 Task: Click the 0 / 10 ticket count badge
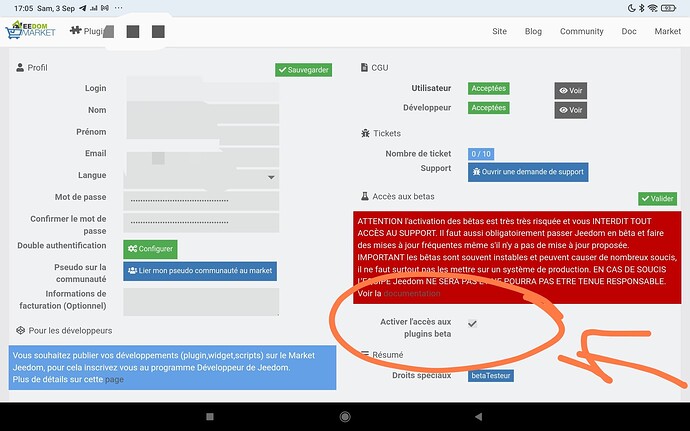[481, 154]
